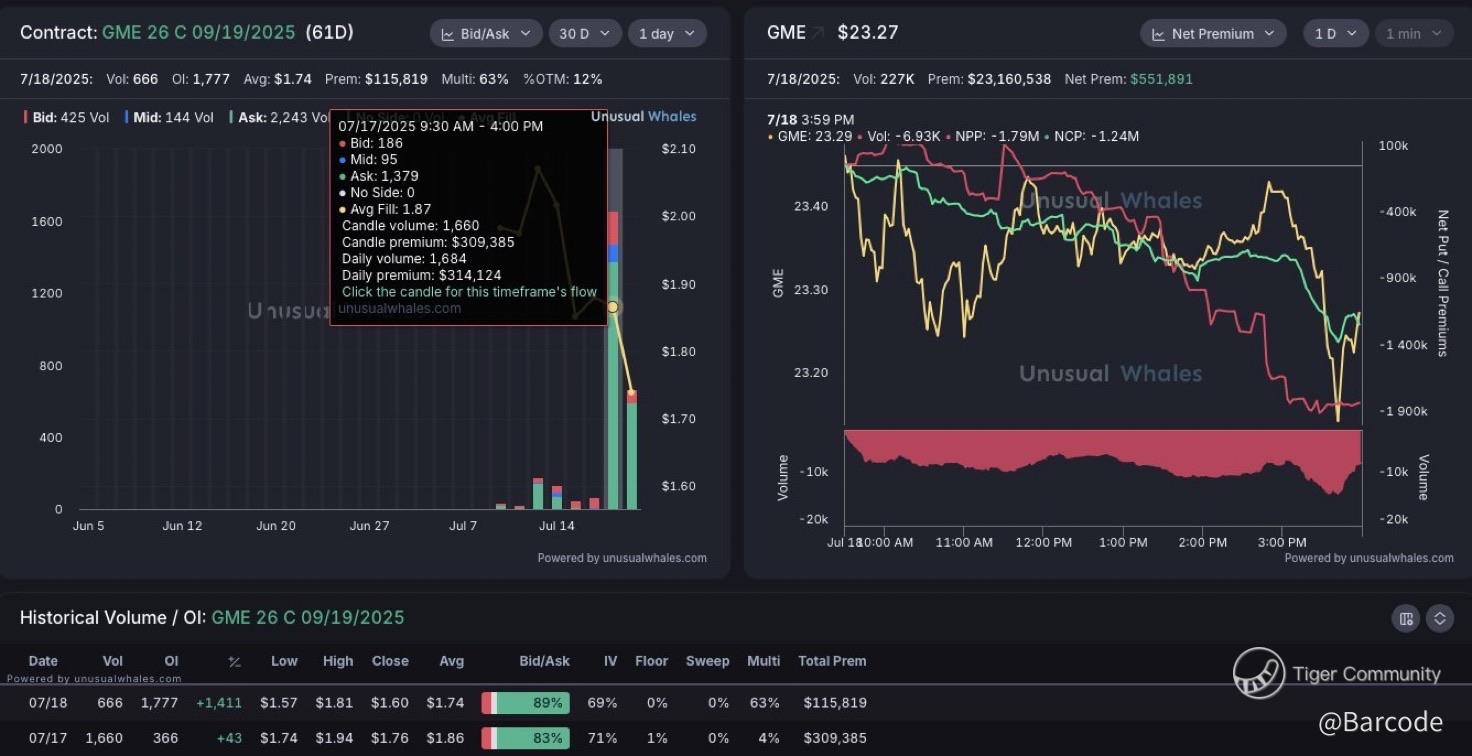Viewport: 1472px width, 756px height.
Task: Sort table by Vol column header
Action: click(x=113, y=661)
